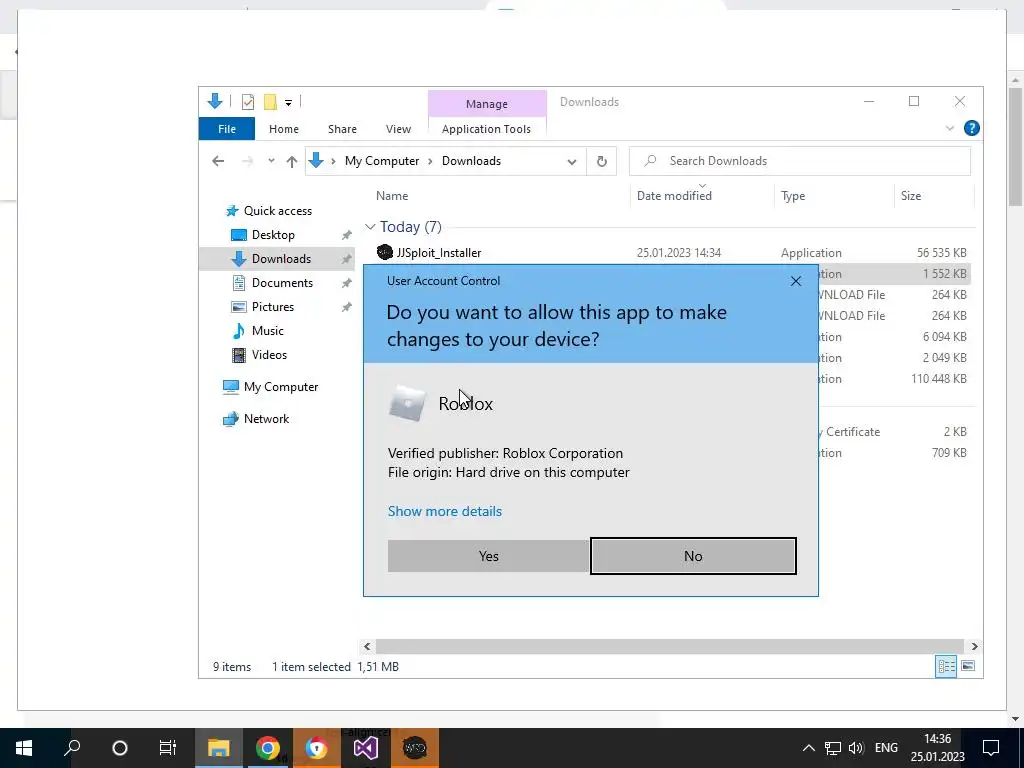Select My Computer in the navigation pane

click(x=281, y=387)
